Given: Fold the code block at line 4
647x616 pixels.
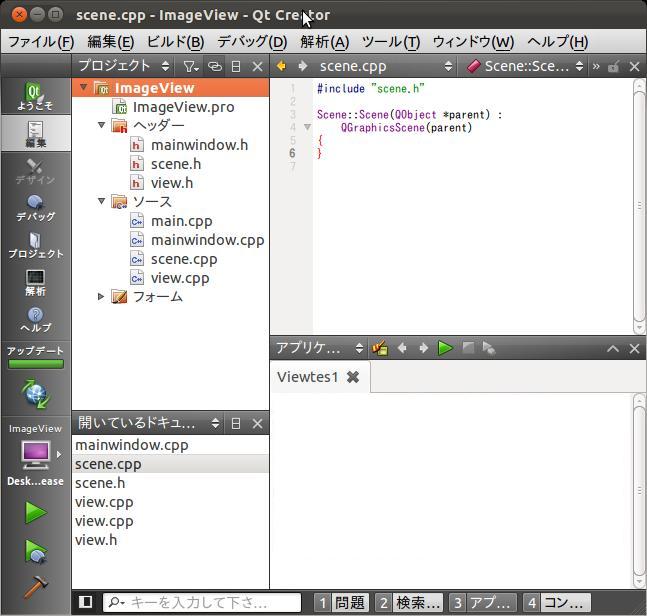Looking at the screenshot, I should click(307, 127).
